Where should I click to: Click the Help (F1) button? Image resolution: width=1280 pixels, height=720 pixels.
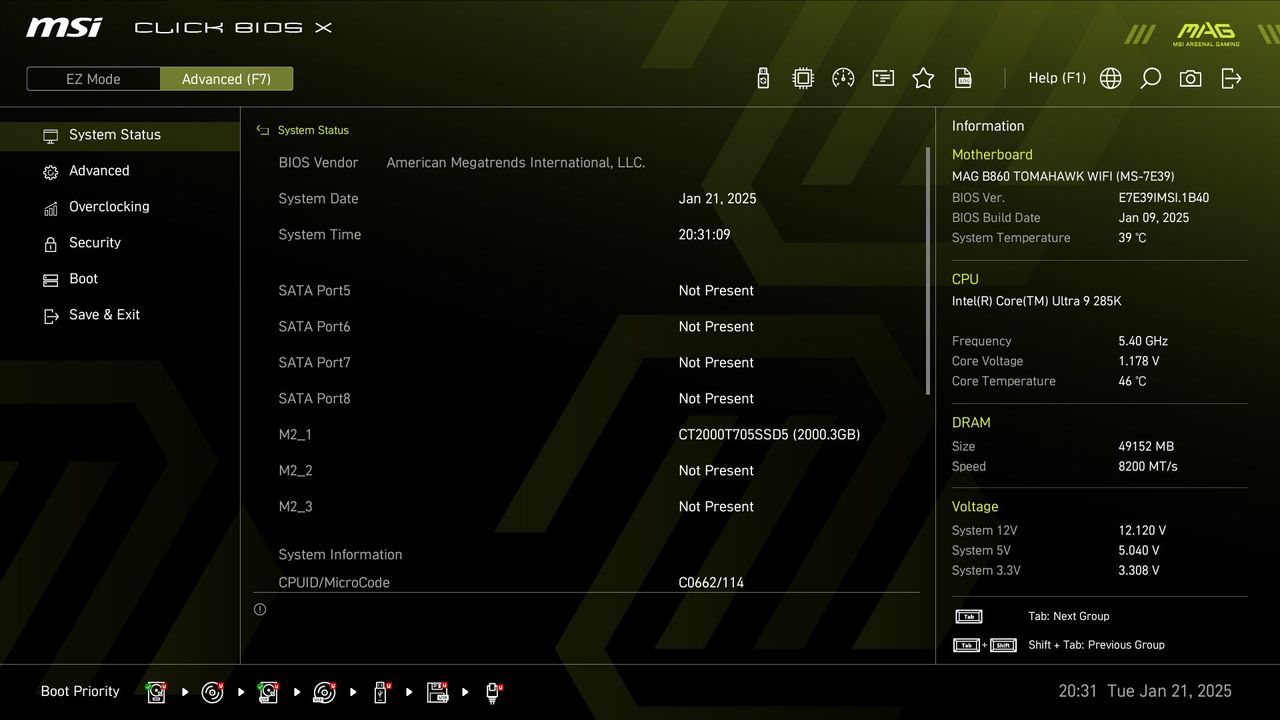point(1057,78)
